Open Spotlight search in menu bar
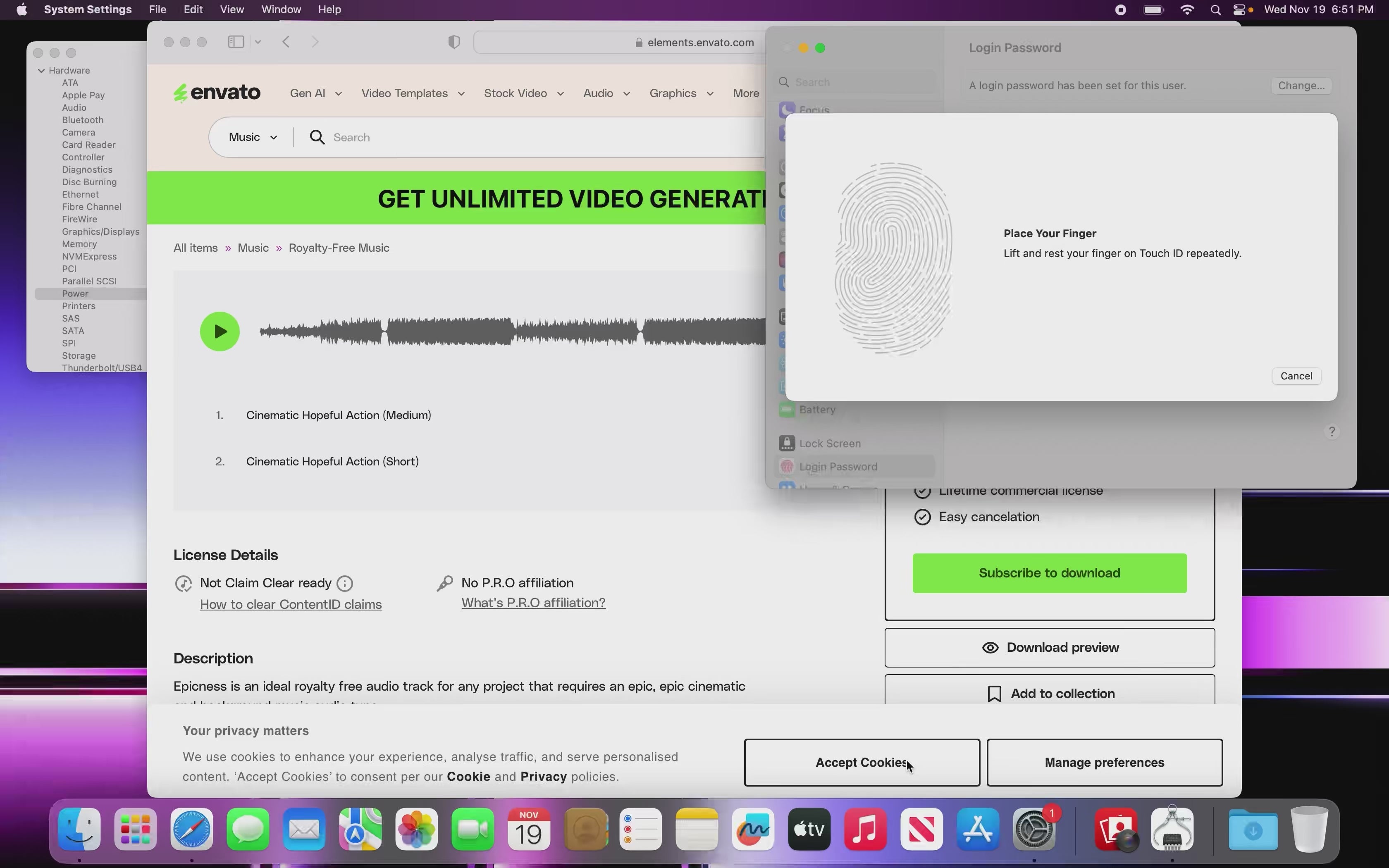 (x=1215, y=10)
